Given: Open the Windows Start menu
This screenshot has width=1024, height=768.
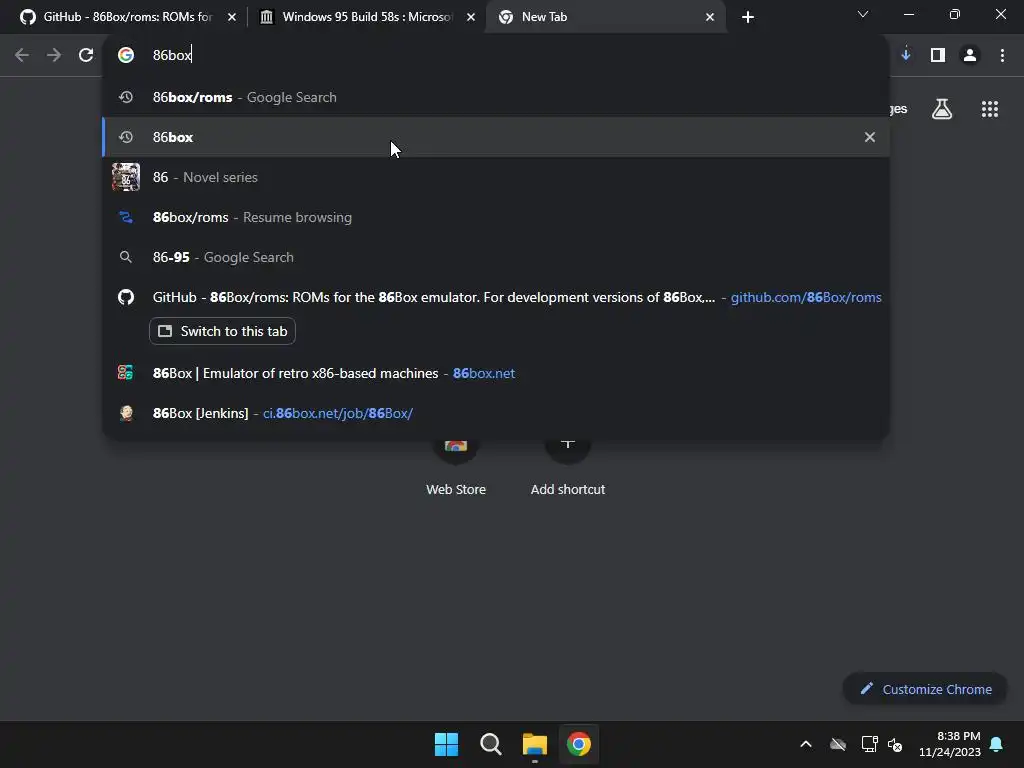Looking at the screenshot, I should [447, 744].
